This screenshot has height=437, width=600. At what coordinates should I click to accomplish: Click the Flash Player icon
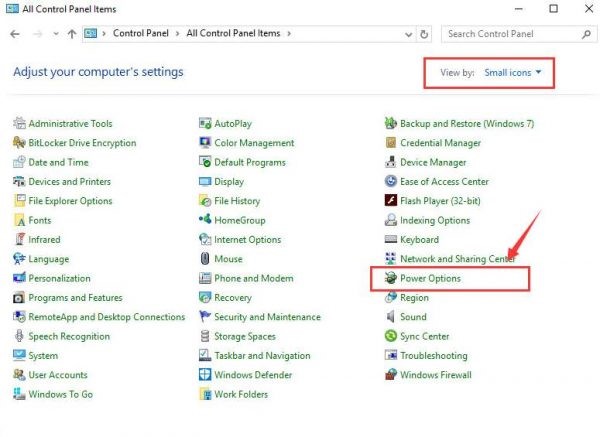pyautogui.click(x=391, y=201)
